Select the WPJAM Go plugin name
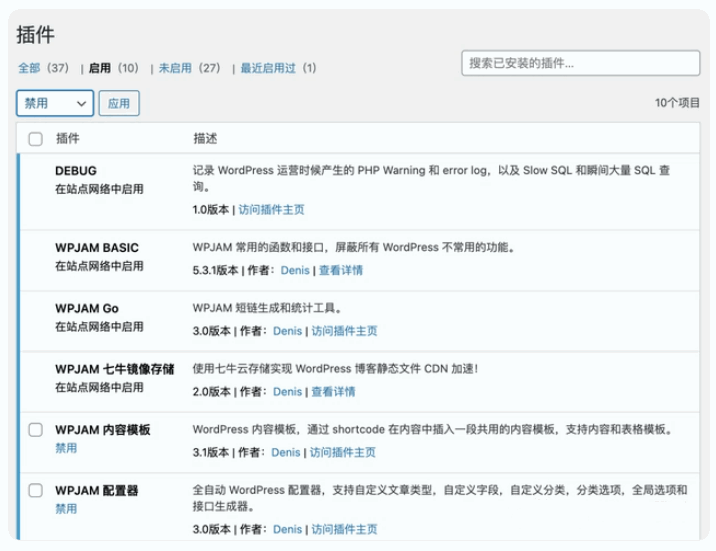Viewport: 716px width, 551px height. [x=87, y=309]
